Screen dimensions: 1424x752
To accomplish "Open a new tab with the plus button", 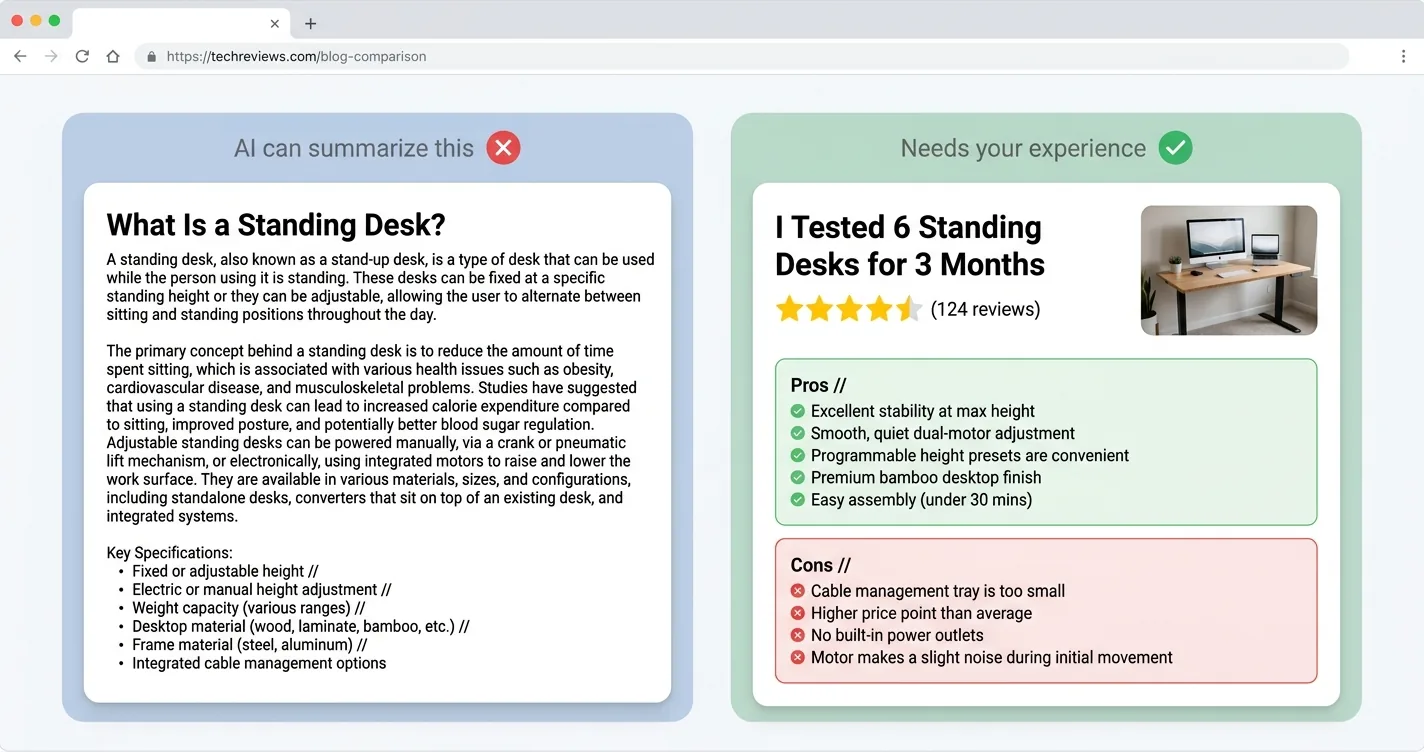I will [311, 23].
